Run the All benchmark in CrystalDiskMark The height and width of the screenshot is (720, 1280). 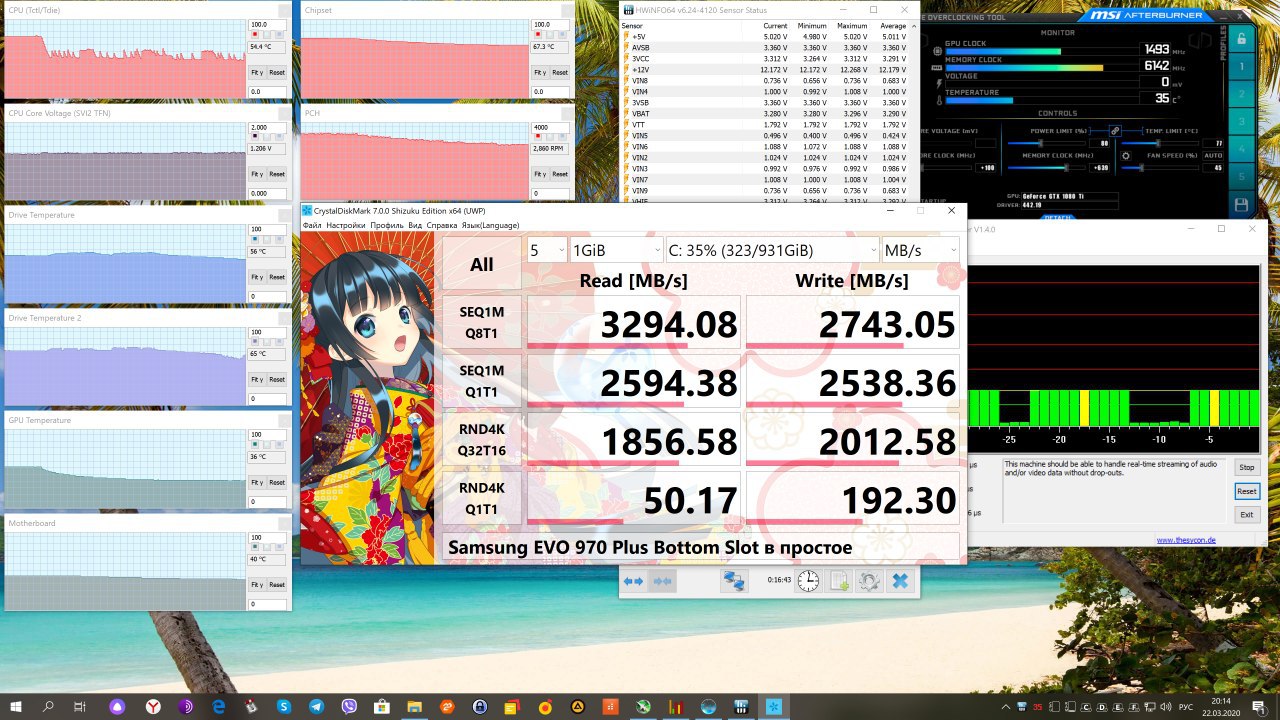point(482,264)
